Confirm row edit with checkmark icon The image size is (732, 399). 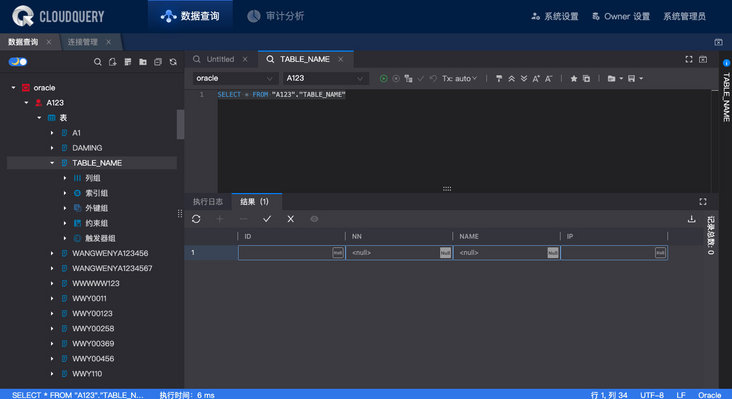[267, 219]
